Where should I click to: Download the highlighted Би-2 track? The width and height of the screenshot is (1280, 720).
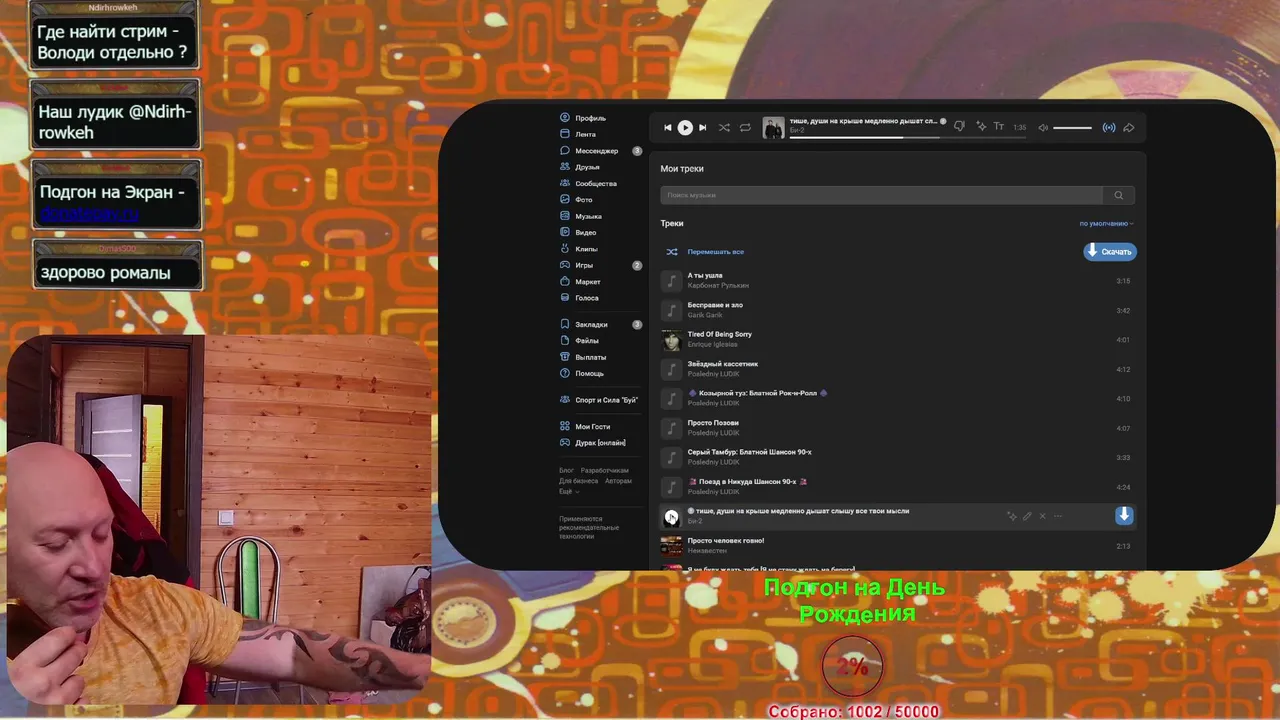(1124, 515)
